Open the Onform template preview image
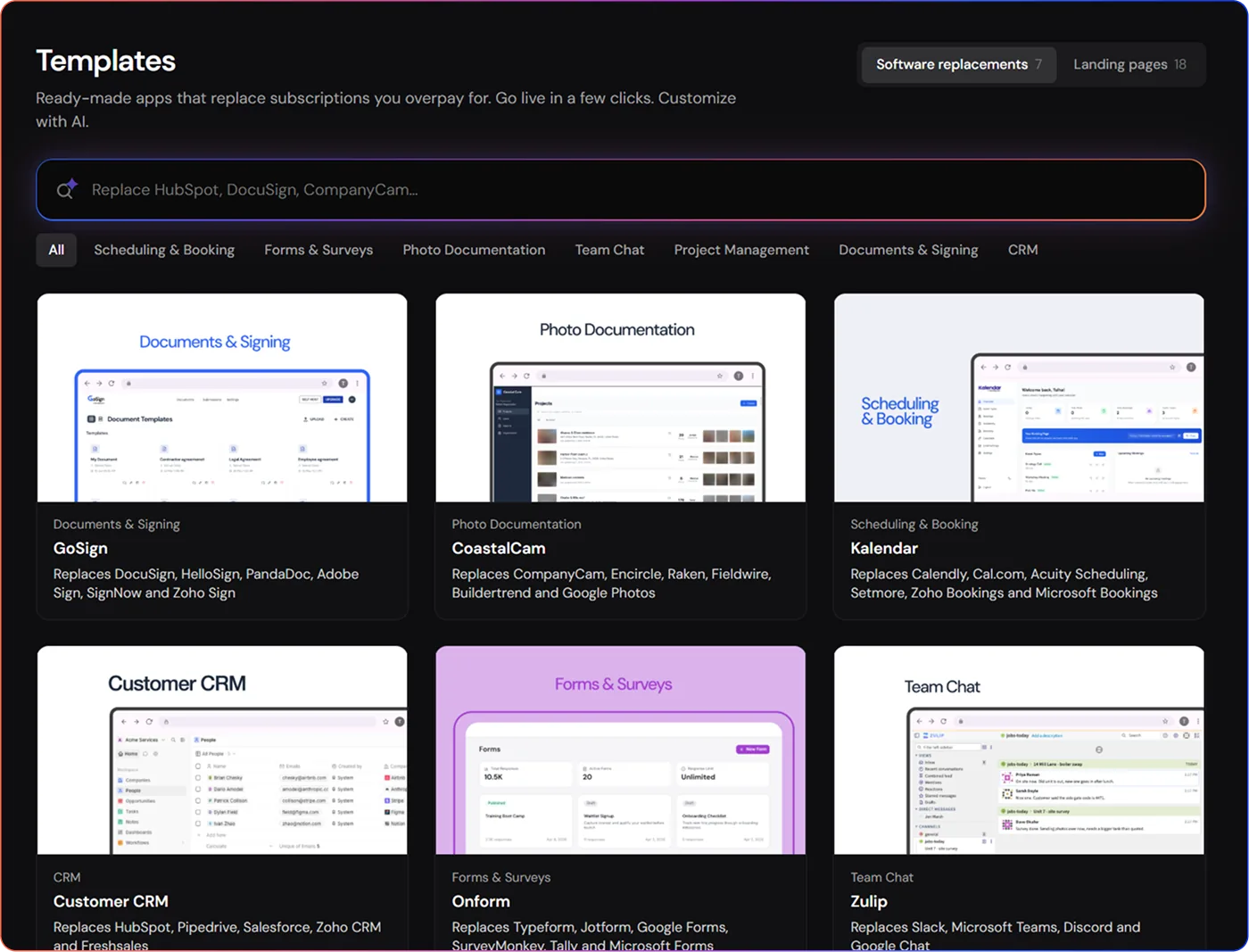Image resolution: width=1249 pixels, height=952 pixels. click(621, 750)
